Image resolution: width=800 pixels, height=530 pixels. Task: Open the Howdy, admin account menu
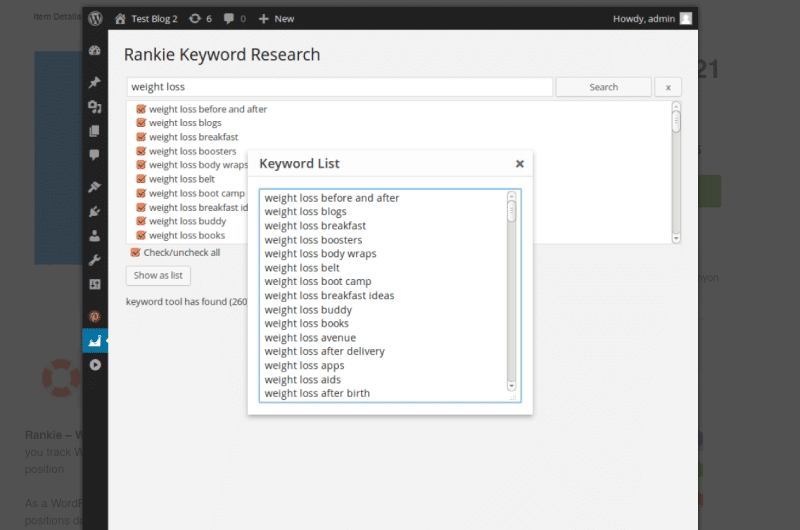click(644, 19)
